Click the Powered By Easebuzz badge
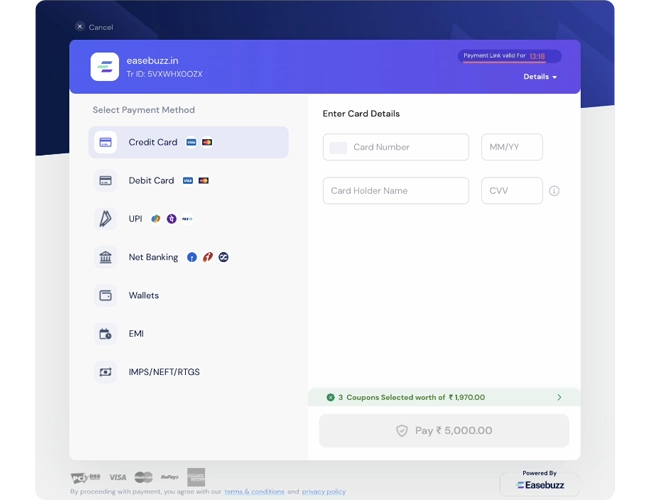Viewport: 650px width, 500px height. tap(539, 483)
